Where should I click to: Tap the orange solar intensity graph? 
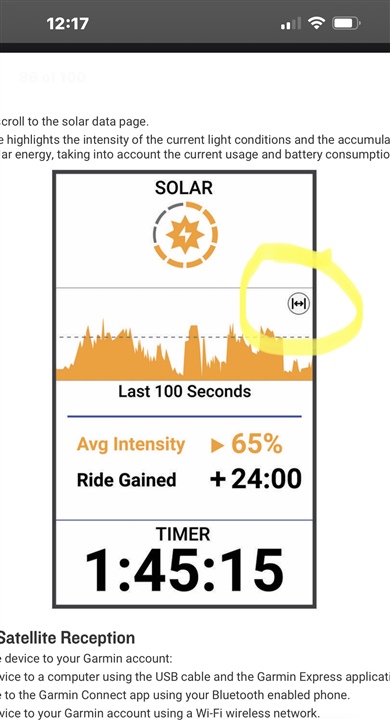click(x=184, y=352)
